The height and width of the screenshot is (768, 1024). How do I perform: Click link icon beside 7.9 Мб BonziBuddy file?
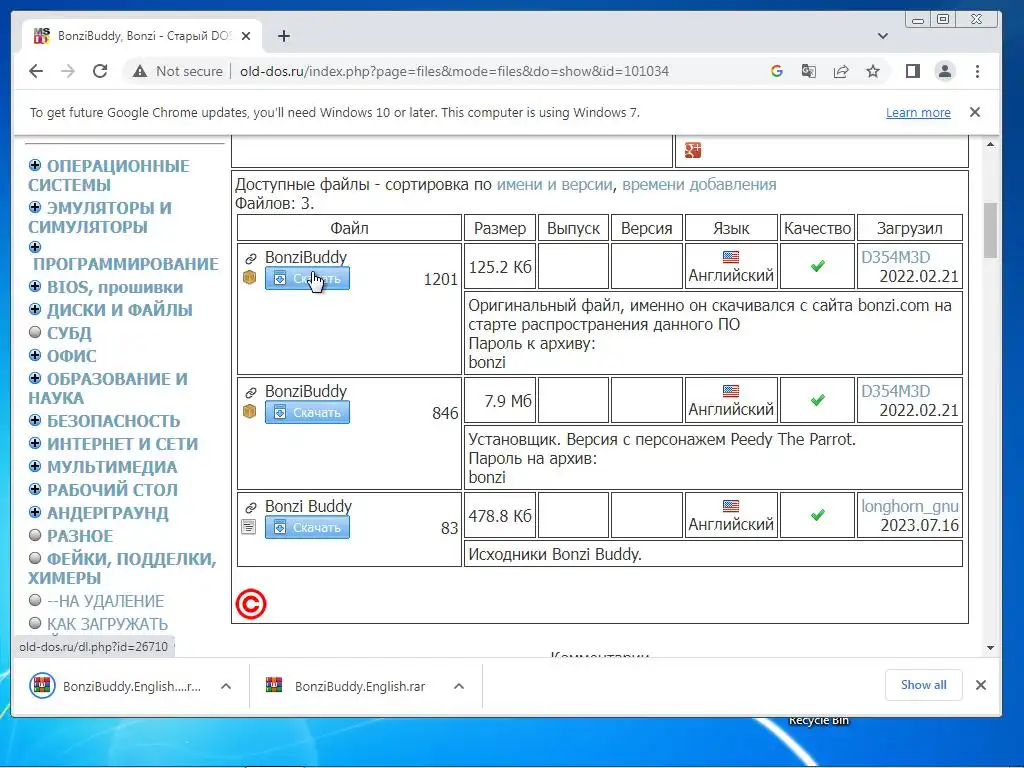coord(251,392)
